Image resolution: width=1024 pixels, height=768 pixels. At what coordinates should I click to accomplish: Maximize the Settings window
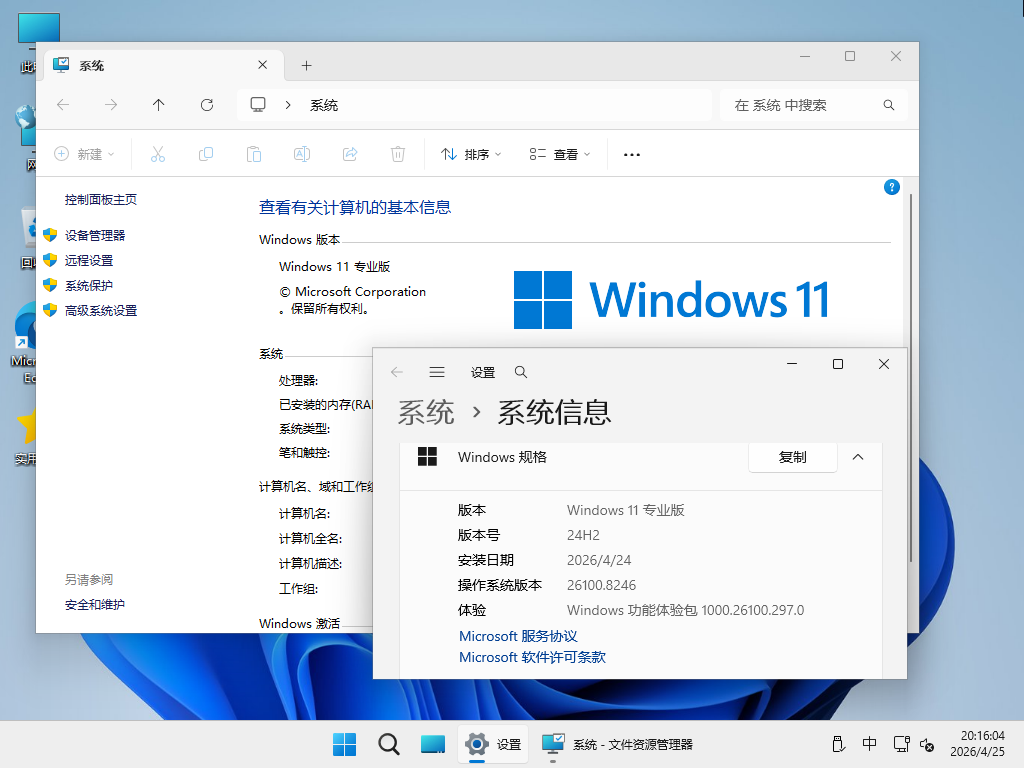tap(838, 364)
